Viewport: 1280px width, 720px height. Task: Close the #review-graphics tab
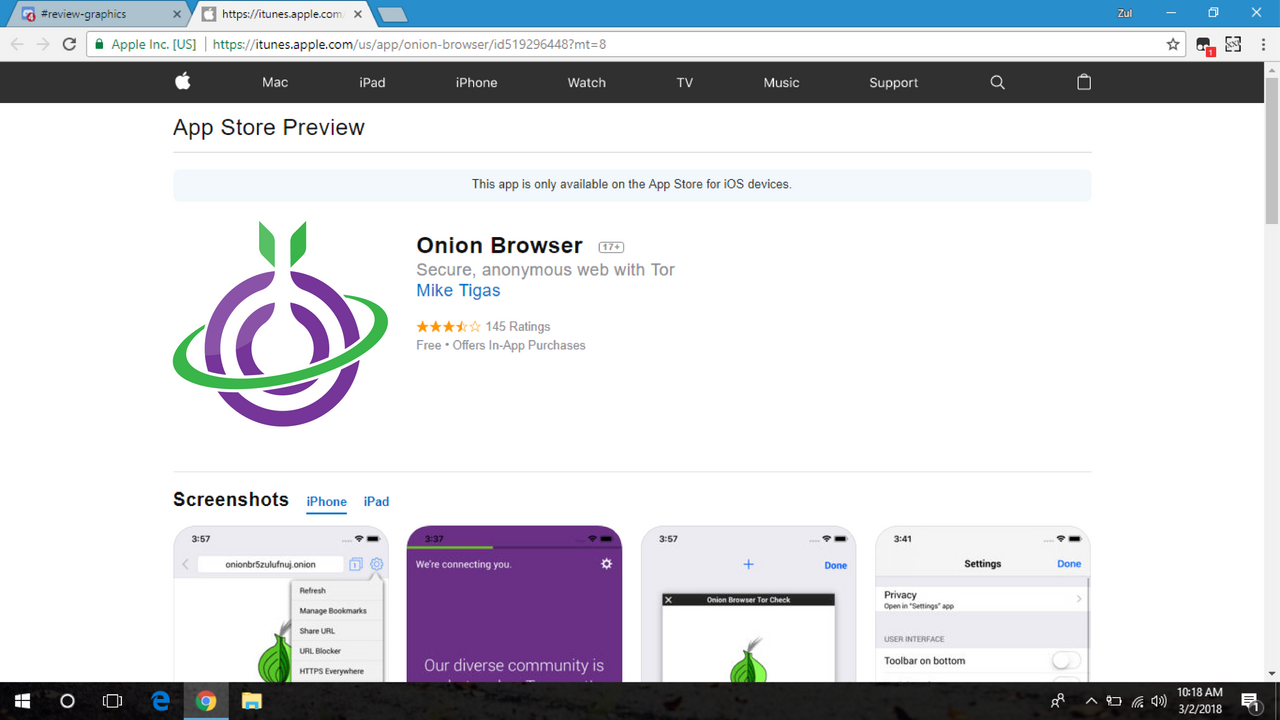pyautogui.click(x=178, y=15)
